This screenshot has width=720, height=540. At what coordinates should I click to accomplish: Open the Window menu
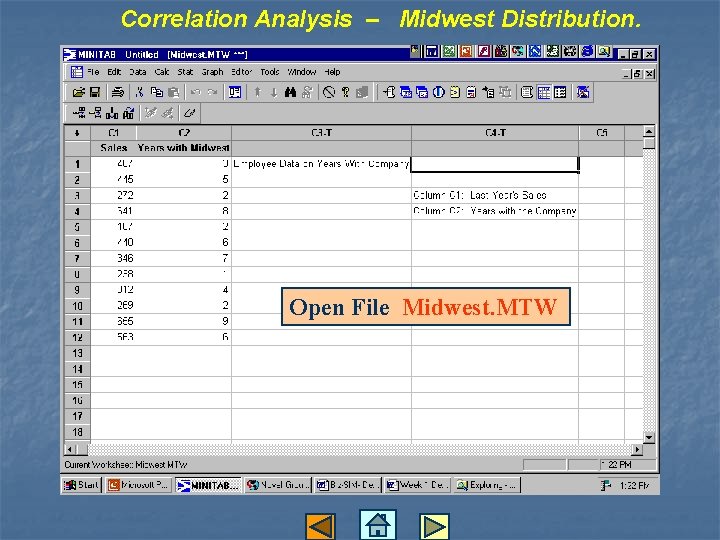(x=302, y=72)
